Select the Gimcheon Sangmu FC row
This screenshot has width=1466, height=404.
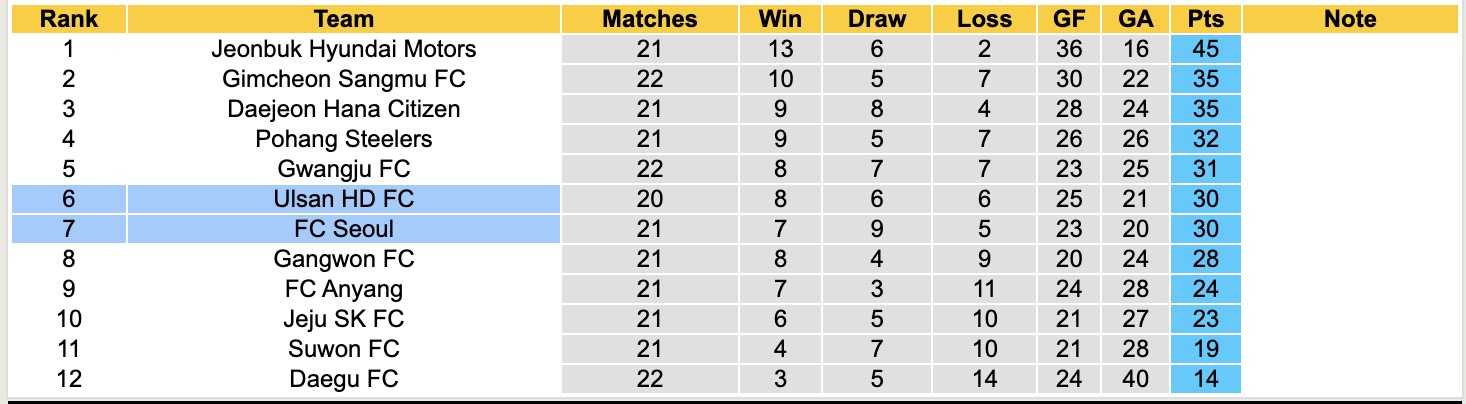point(343,79)
